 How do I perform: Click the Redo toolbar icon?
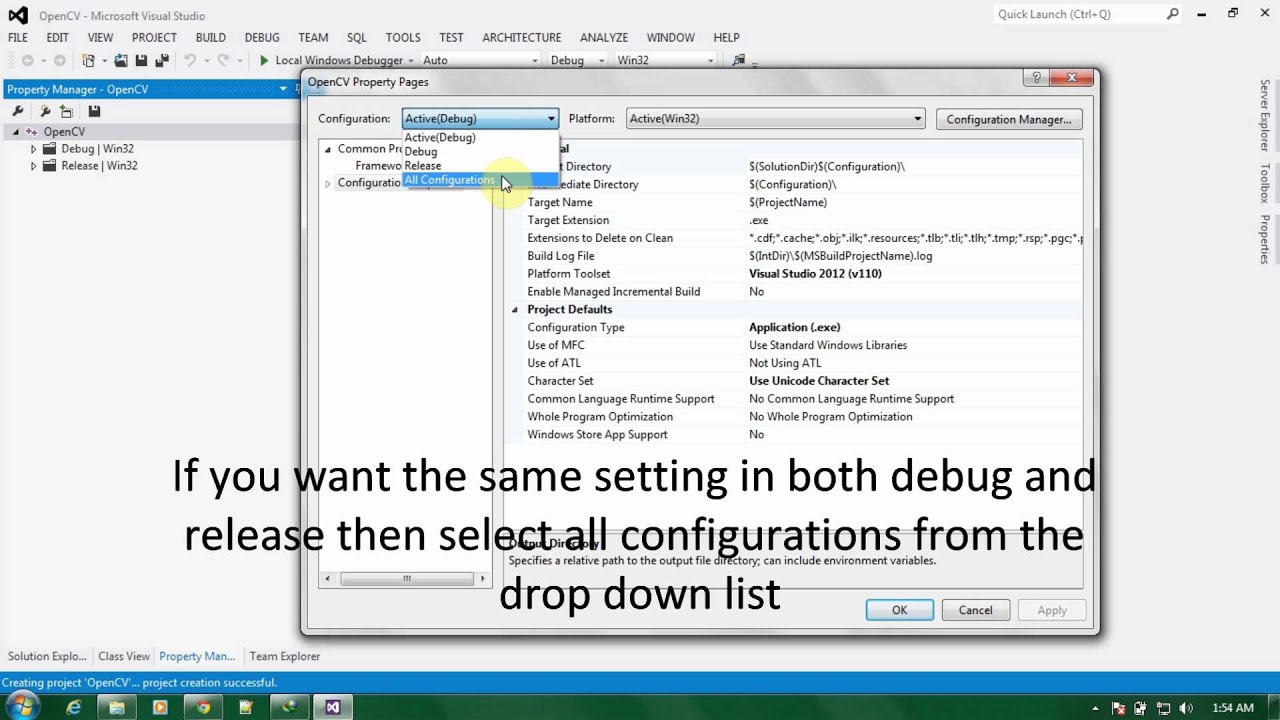pos(223,61)
